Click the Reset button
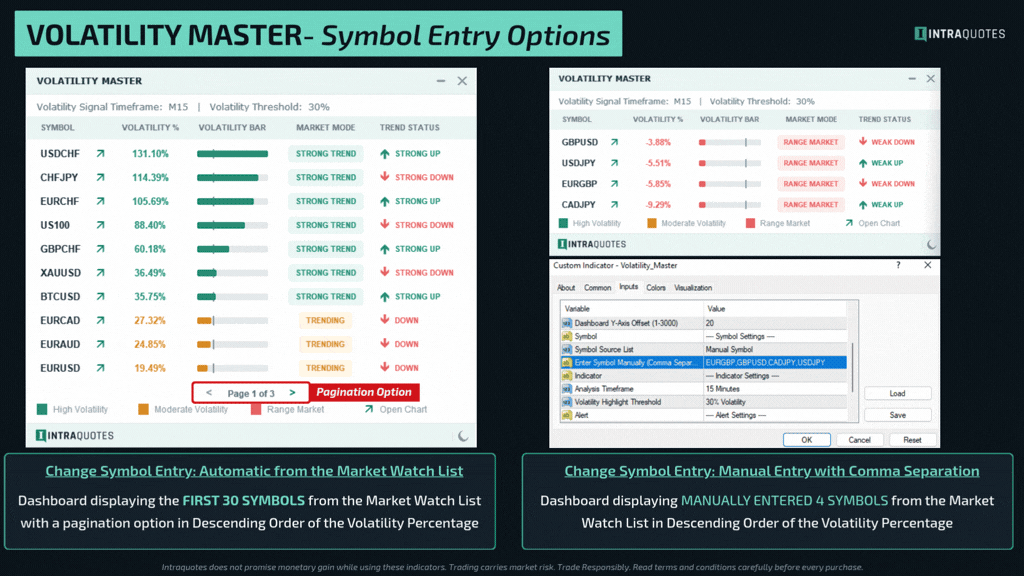The width and height of the screenshot is (1024, 576). 912,440
